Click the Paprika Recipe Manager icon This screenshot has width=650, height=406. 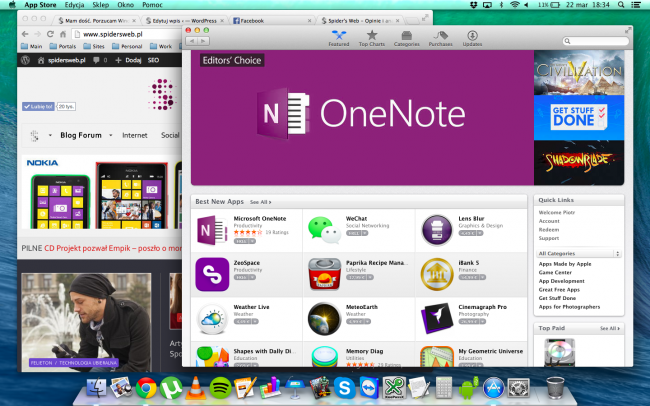pos(324,274)
